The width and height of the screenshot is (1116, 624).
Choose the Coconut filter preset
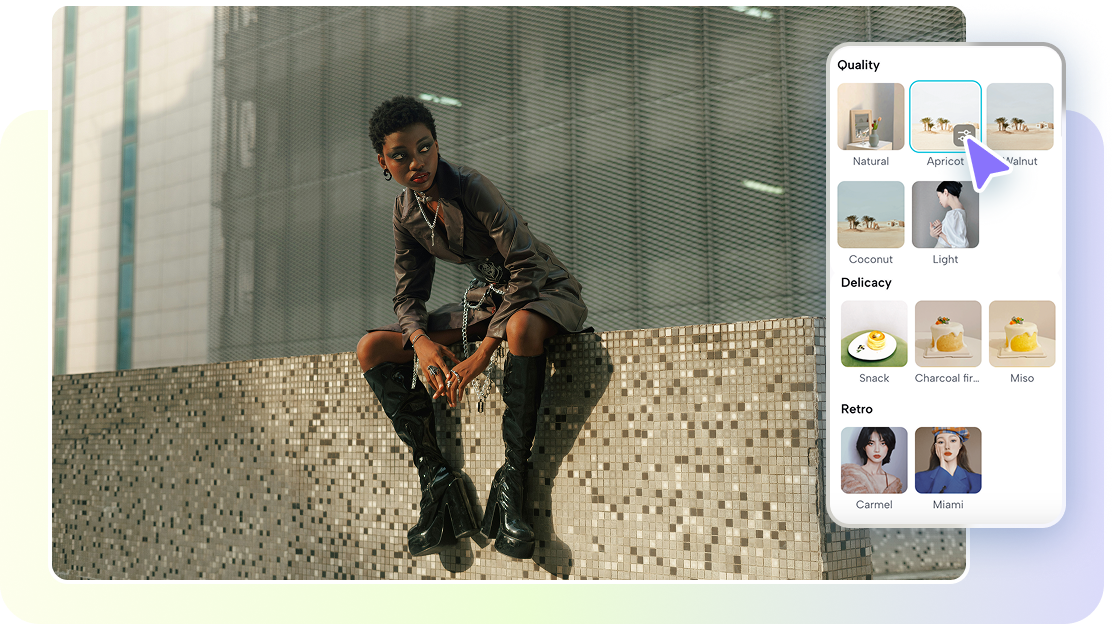point(871,213)
